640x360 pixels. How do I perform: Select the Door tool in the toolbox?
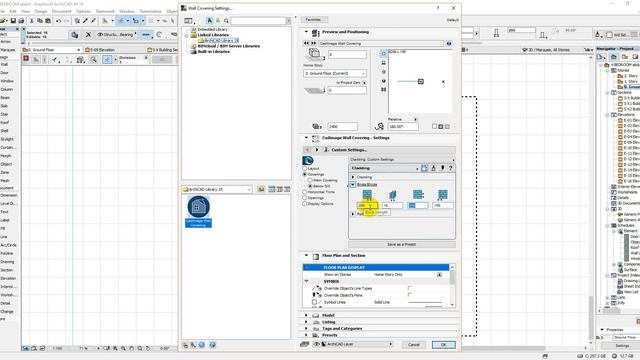pos(5,73)
